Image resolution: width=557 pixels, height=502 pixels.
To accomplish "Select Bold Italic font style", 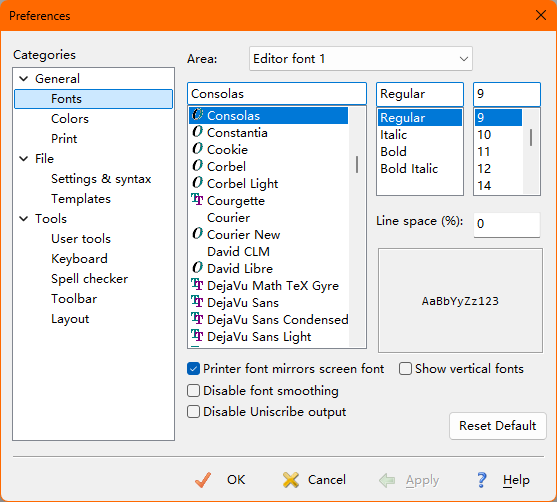I will [420, 168].
